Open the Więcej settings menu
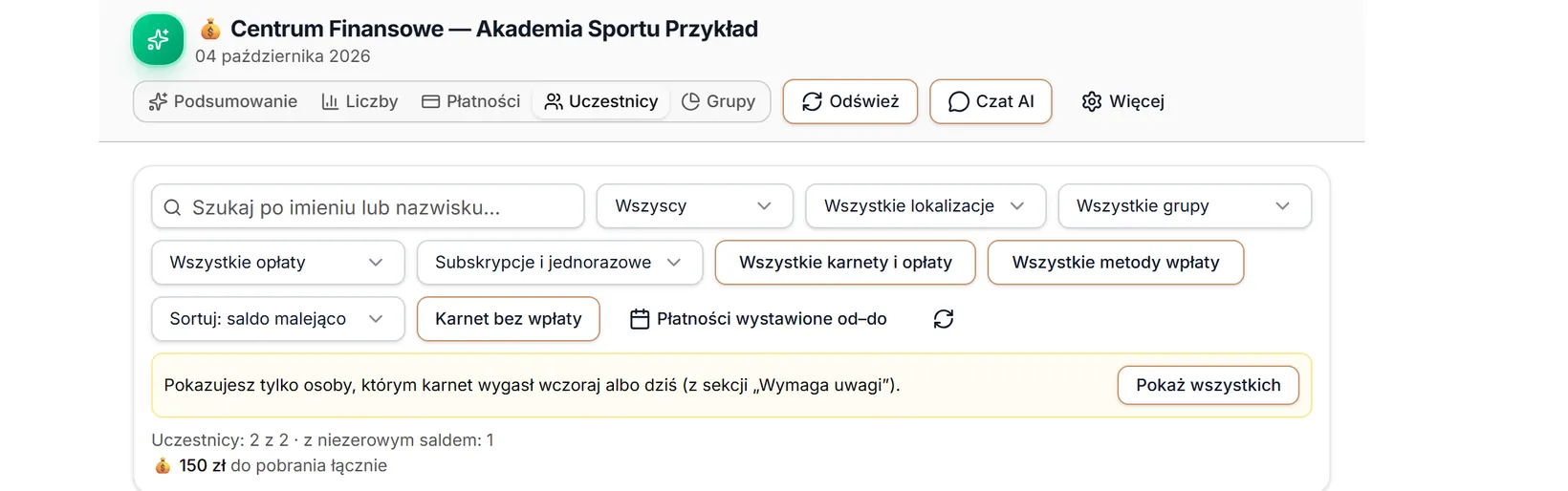 [1123, 101]
